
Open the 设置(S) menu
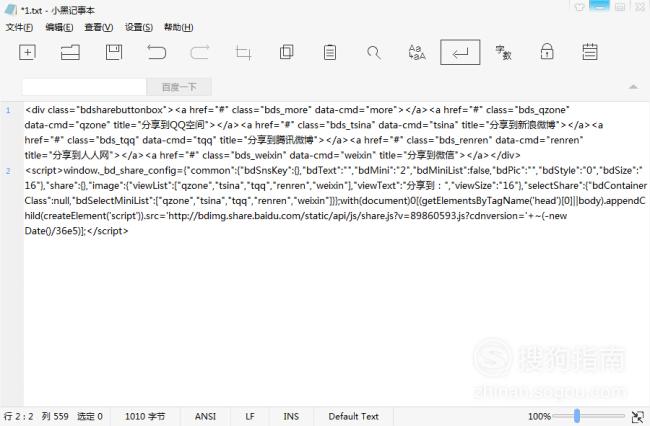coord(139,27)
